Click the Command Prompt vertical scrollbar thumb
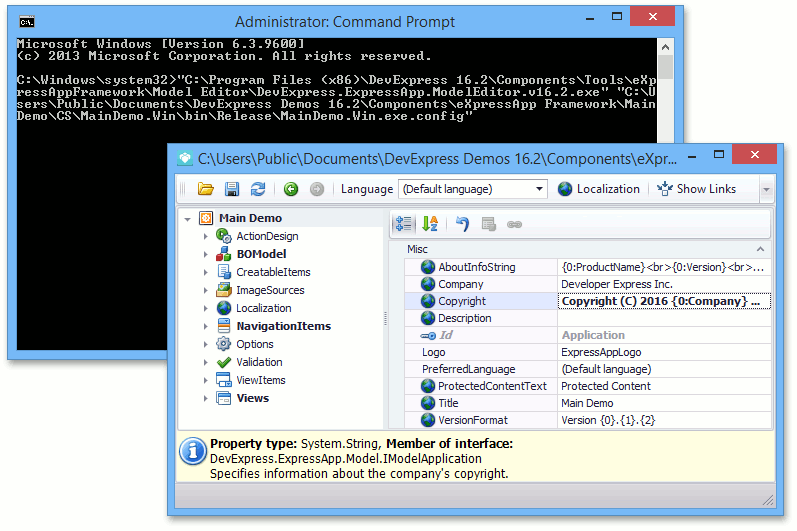 click(665, 67)
